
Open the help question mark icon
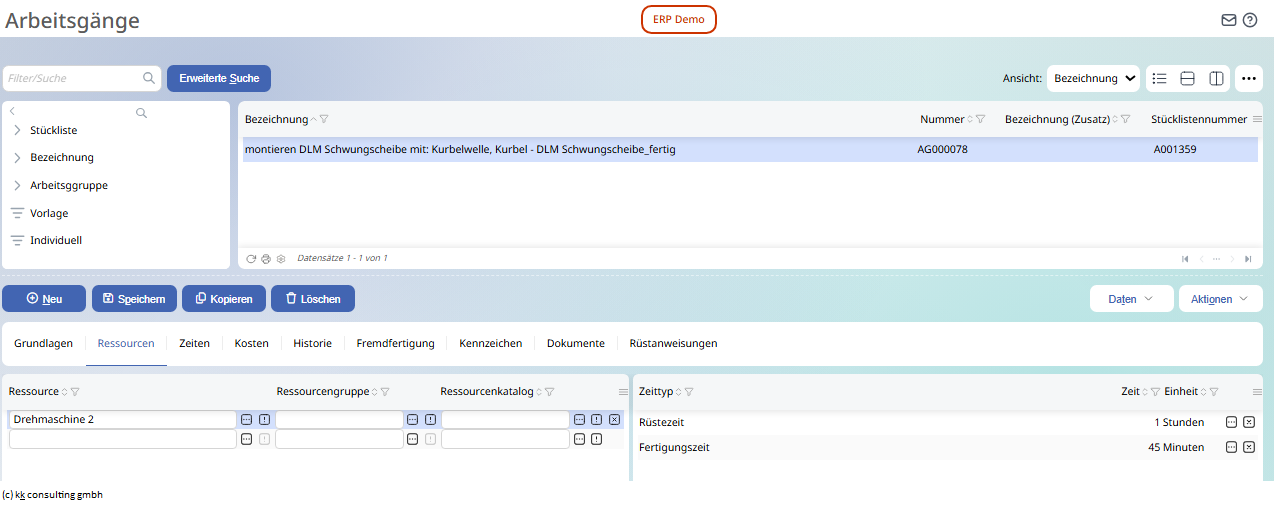(x=1250, y=20)
